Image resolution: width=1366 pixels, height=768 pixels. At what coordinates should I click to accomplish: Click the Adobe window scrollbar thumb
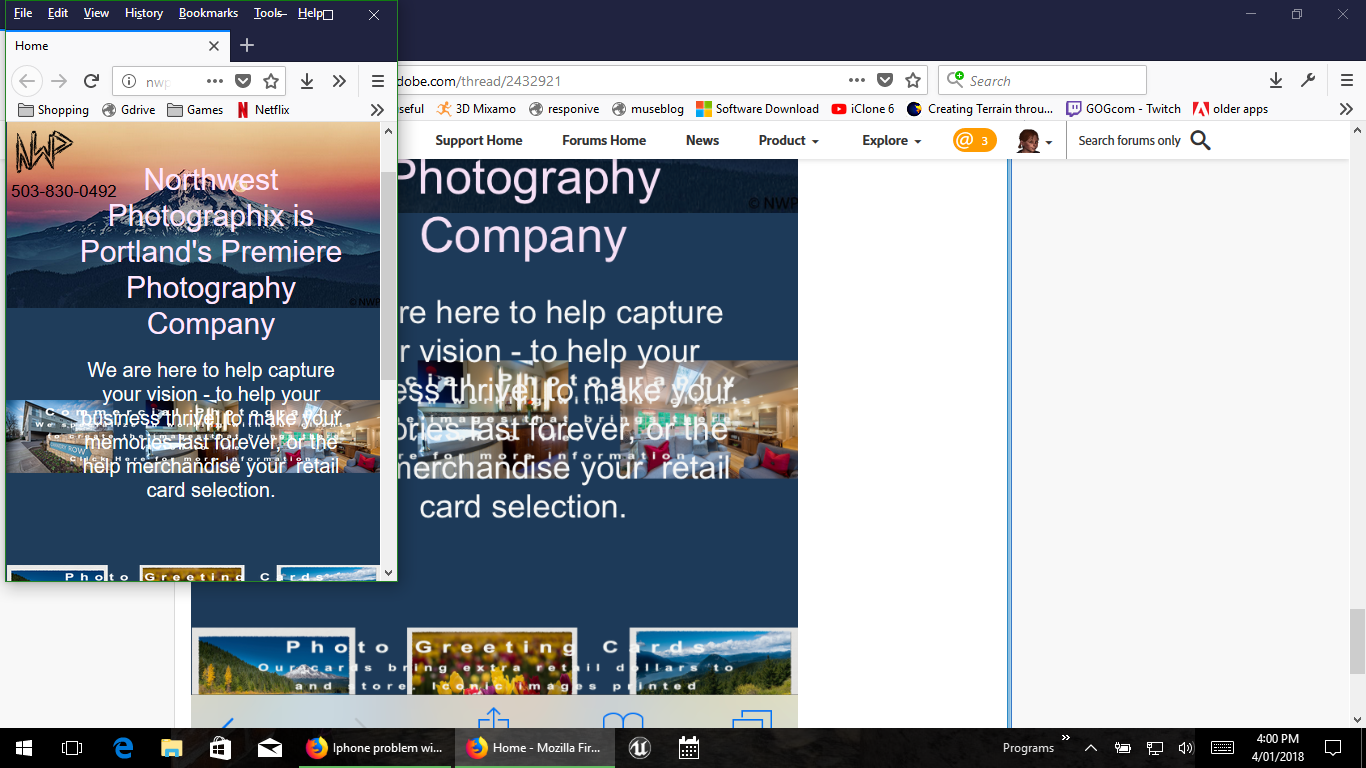1357,641
